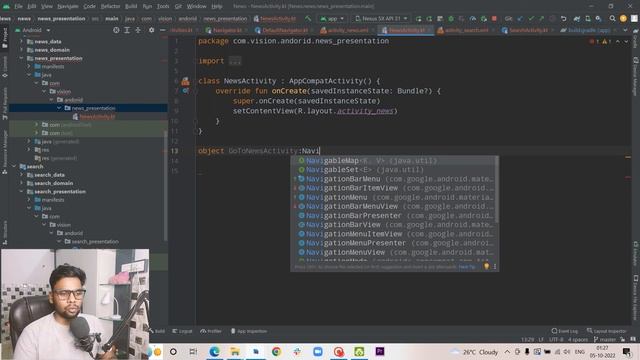Open the Event Log

tap(564, 331)
